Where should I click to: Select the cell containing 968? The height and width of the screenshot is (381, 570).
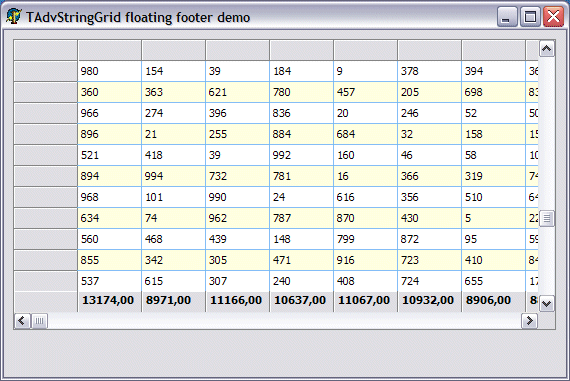109,198
